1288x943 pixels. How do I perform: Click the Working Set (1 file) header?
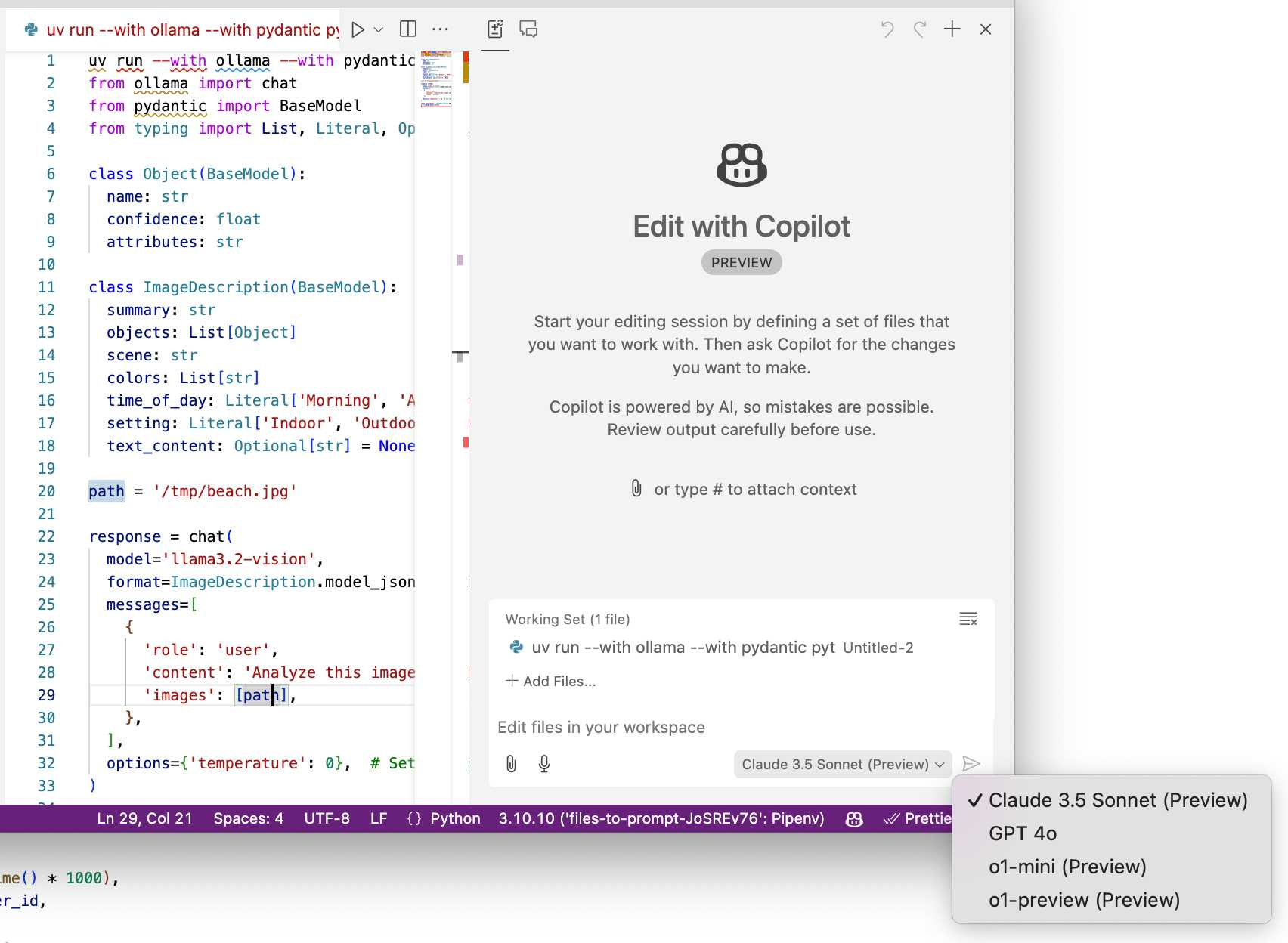point(568,619)
